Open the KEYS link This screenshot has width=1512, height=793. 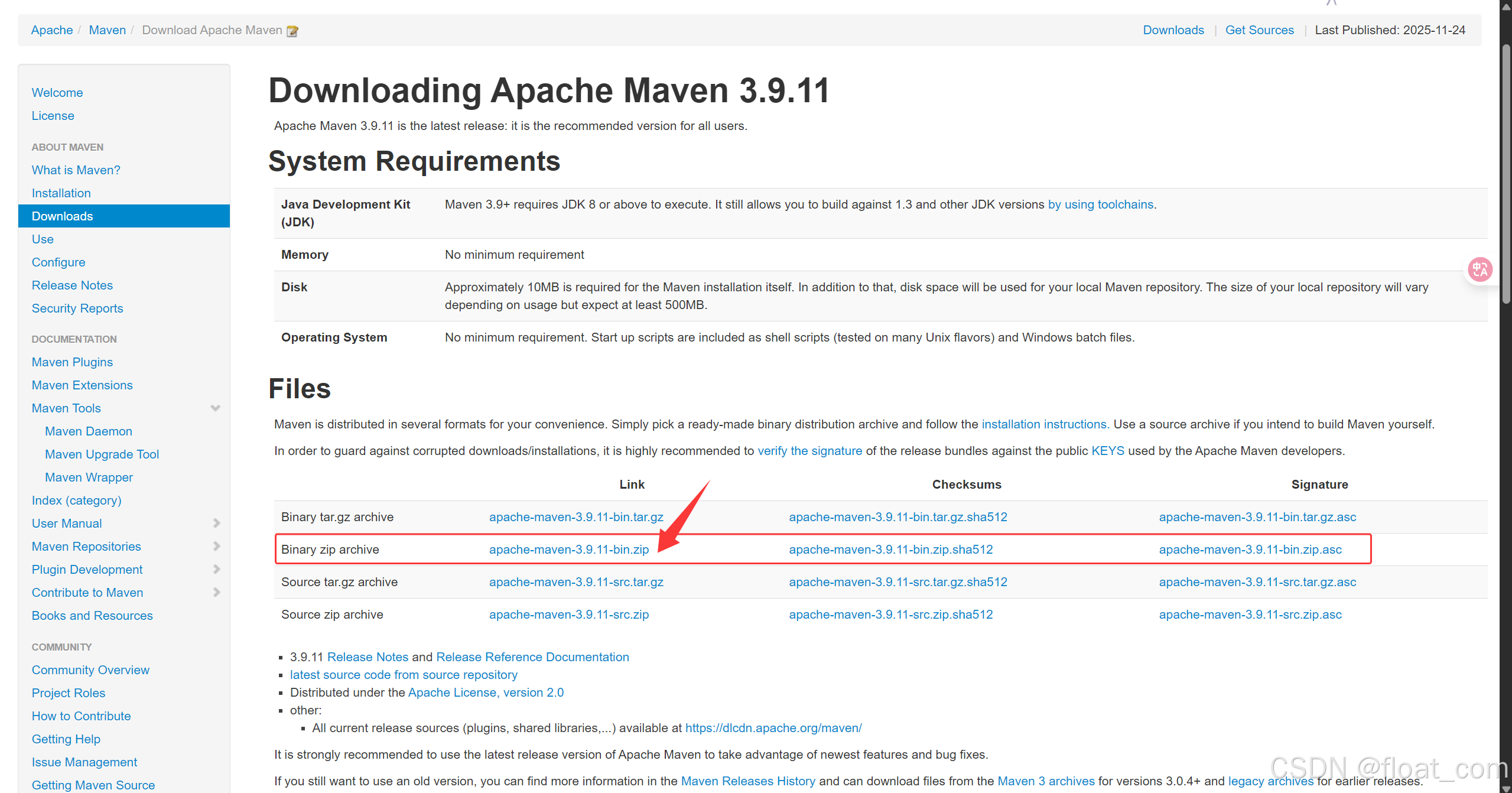coord(1107,451)
